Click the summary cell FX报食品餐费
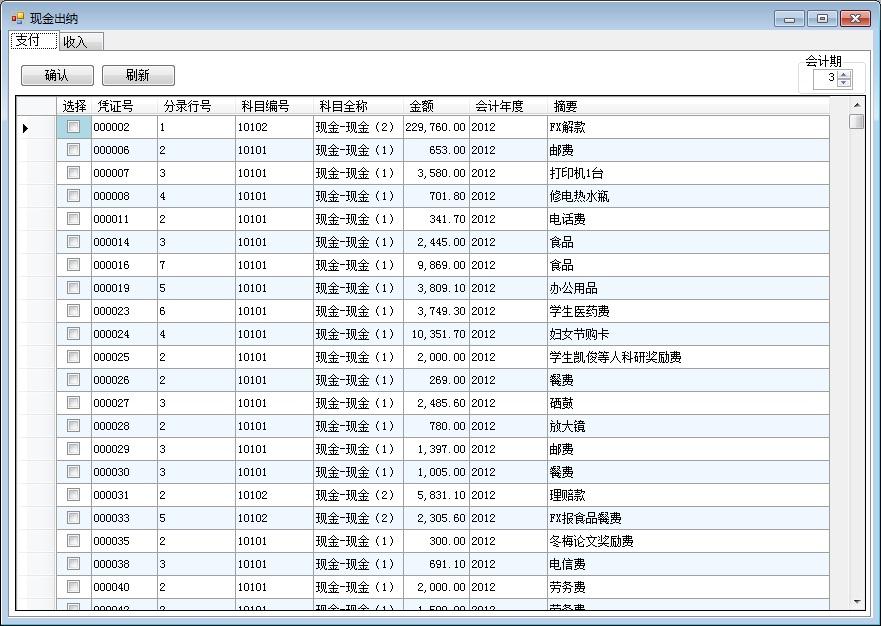881x626 pixels. (688, 518)
